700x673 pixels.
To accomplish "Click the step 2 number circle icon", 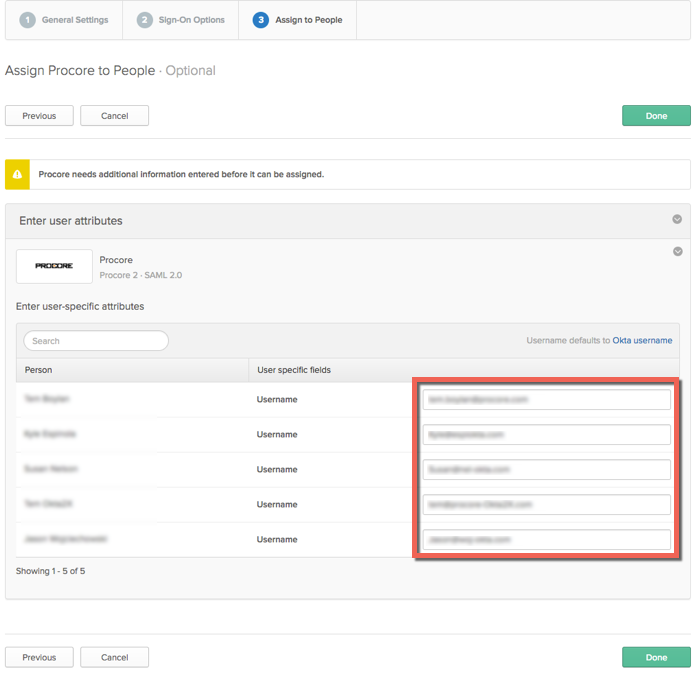I will click(x=145, y=20).
